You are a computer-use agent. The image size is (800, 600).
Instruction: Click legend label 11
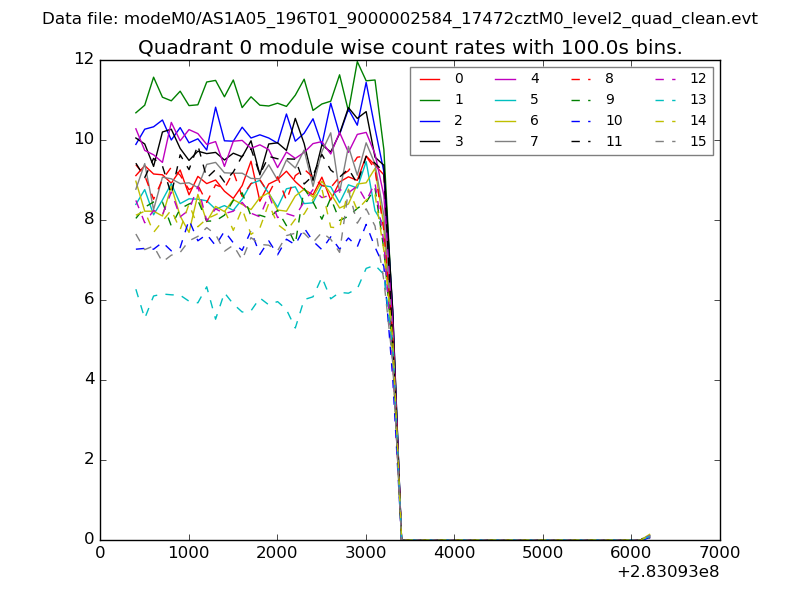(x=613, y=141)
